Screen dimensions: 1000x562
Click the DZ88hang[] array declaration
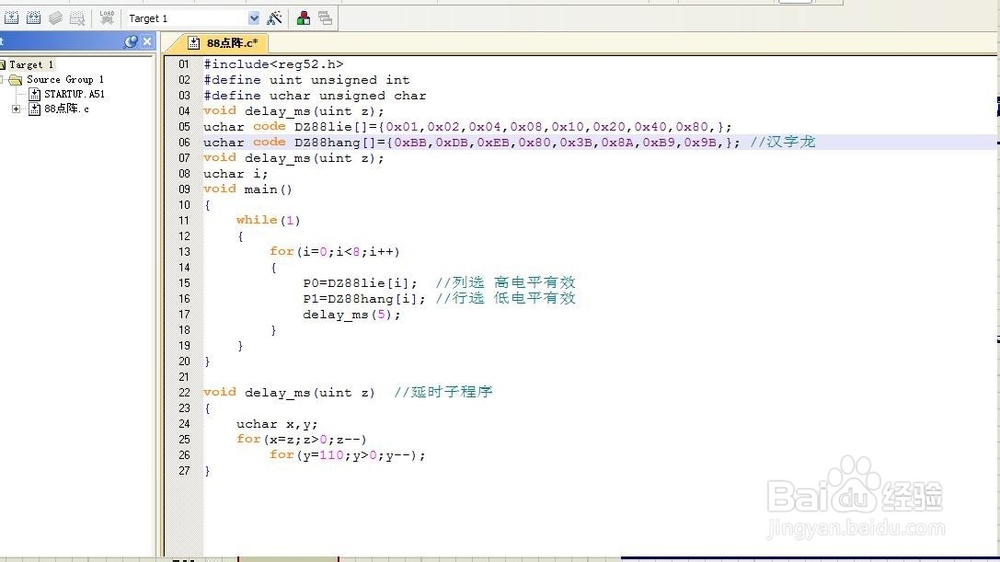(472, 142)
